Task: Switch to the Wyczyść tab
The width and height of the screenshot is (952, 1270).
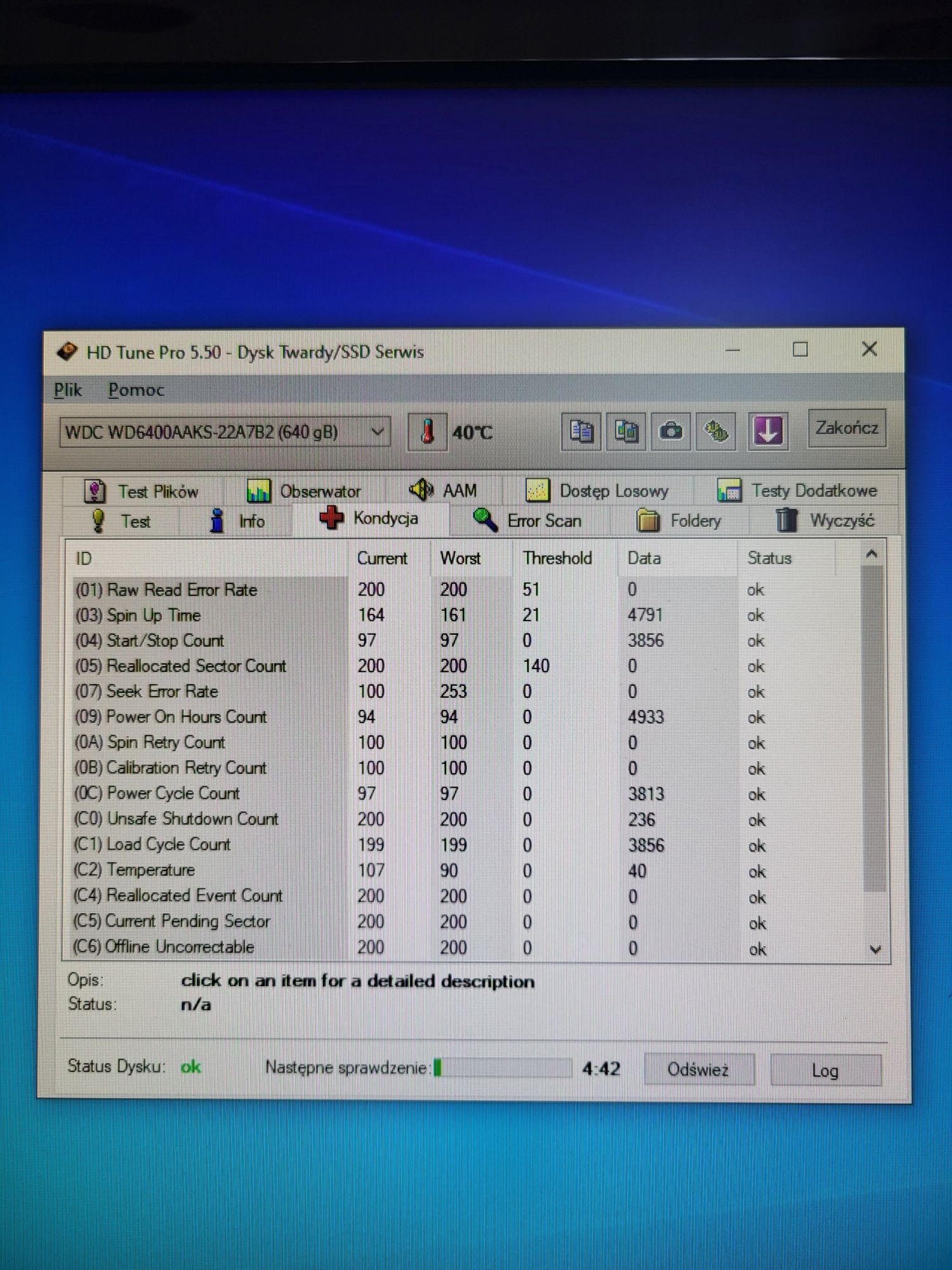Action: 825,520
